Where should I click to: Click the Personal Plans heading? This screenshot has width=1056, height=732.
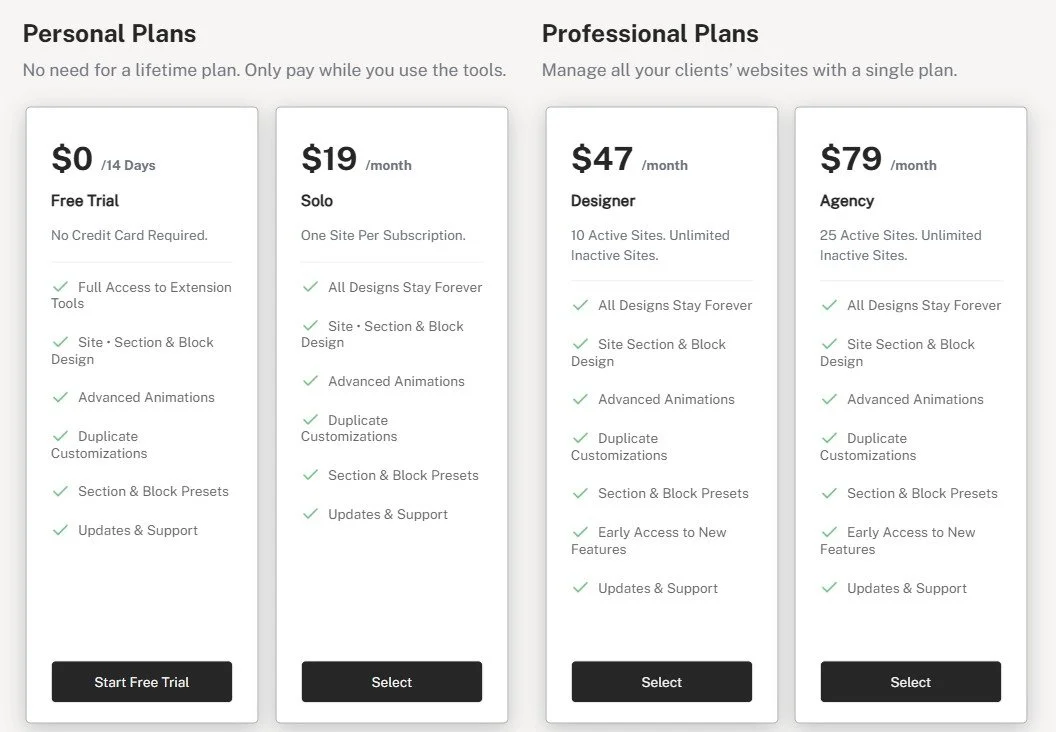tap(109, 34)
